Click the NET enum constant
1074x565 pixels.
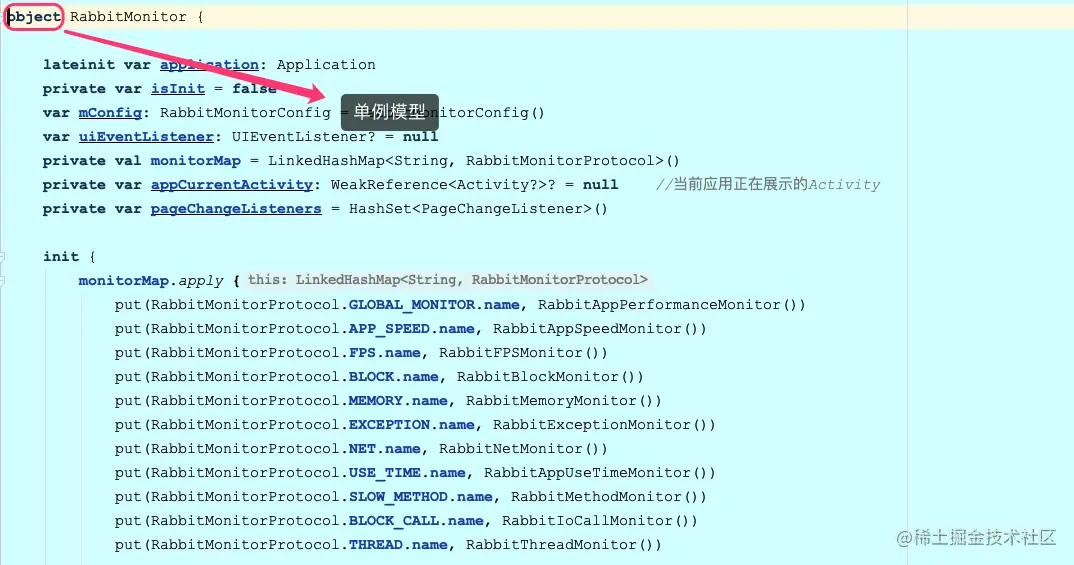pyautogui.click(x=362, y=448)
